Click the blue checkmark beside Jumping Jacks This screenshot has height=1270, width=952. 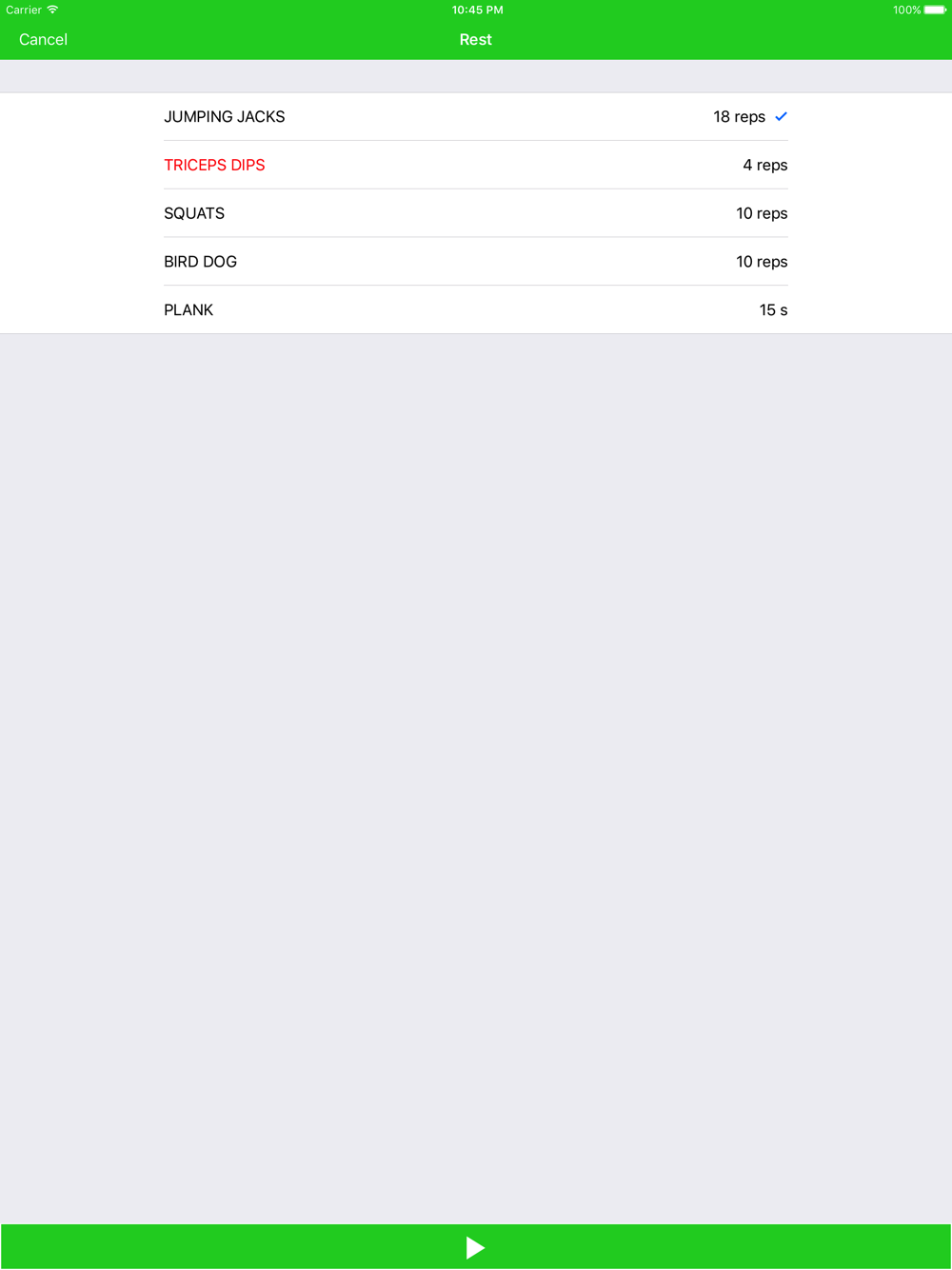(x=781, y=116)
